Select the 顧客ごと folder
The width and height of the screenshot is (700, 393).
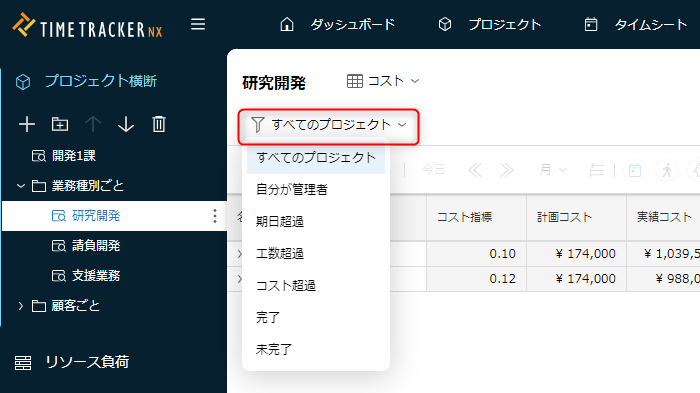pyautogui.click(x=75, y=306)
